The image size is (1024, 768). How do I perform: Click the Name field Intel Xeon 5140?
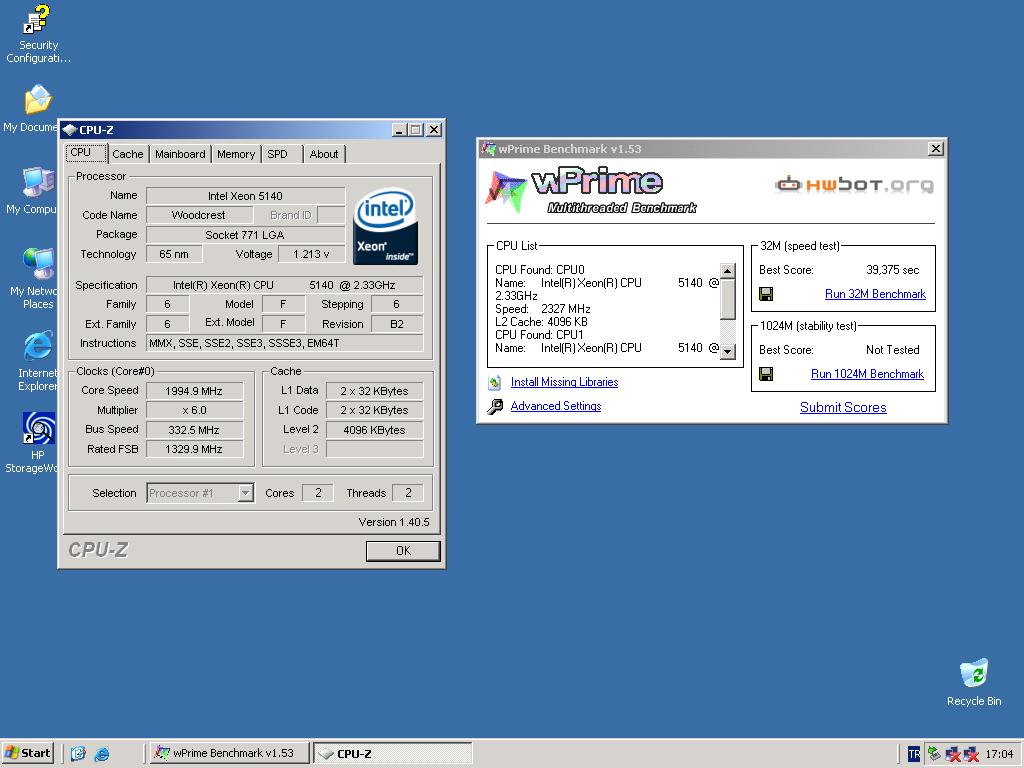246,196
